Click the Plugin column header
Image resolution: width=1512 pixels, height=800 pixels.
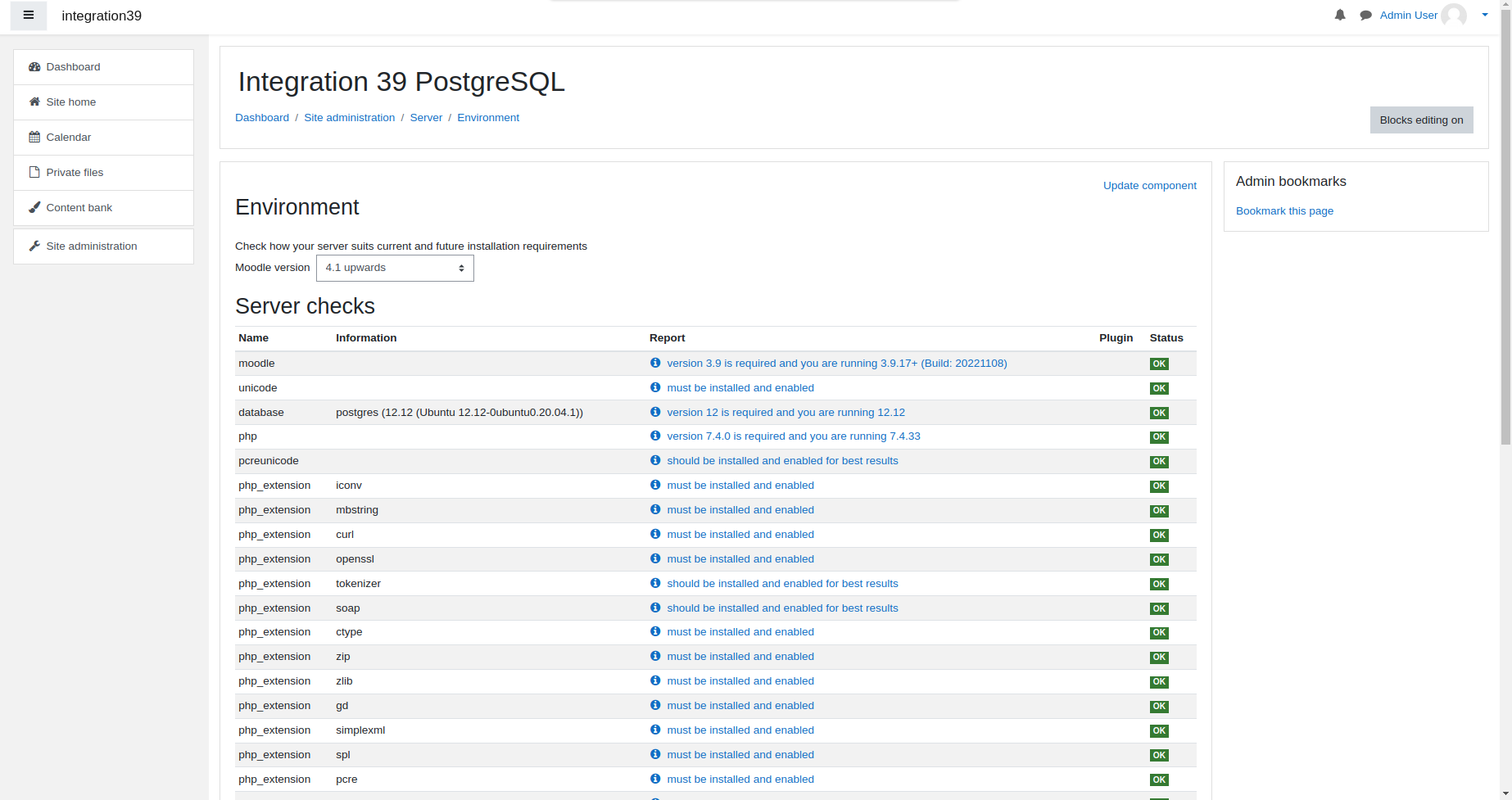coord(1116,338)
